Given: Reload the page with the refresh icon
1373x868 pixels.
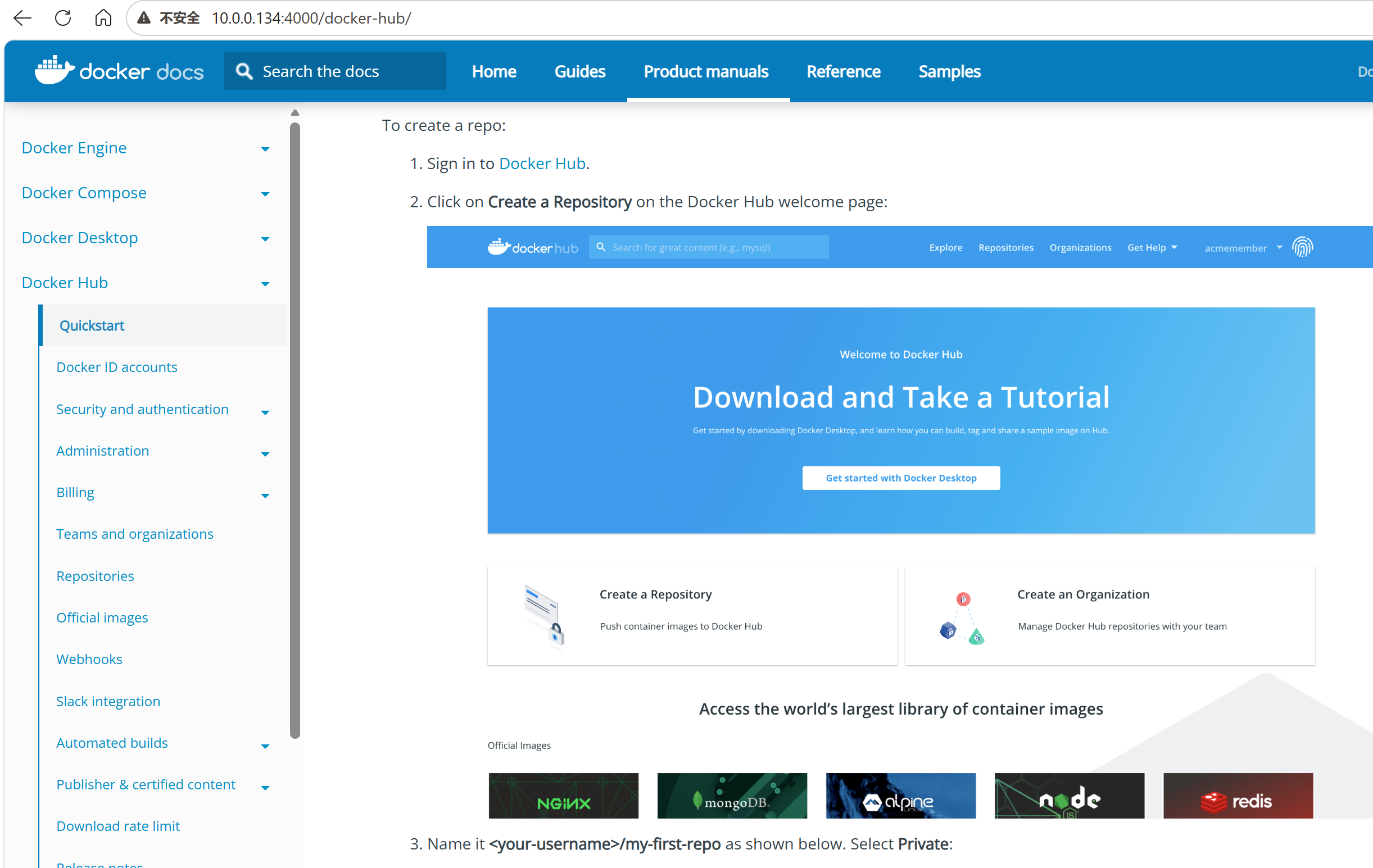Looking at the screenshot, I should (x=63, y=18).
